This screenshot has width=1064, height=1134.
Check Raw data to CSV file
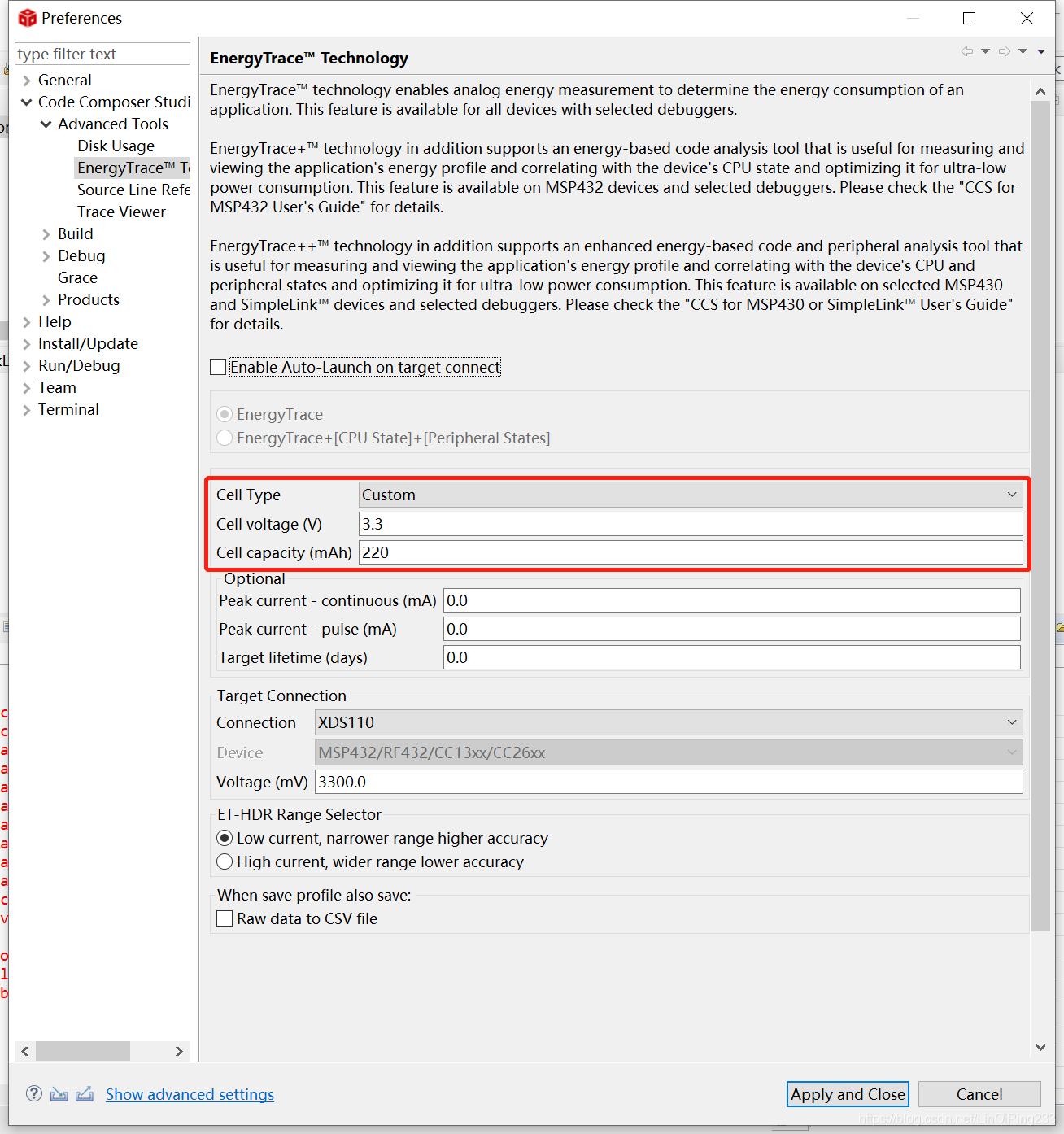(x=225, y=918)
